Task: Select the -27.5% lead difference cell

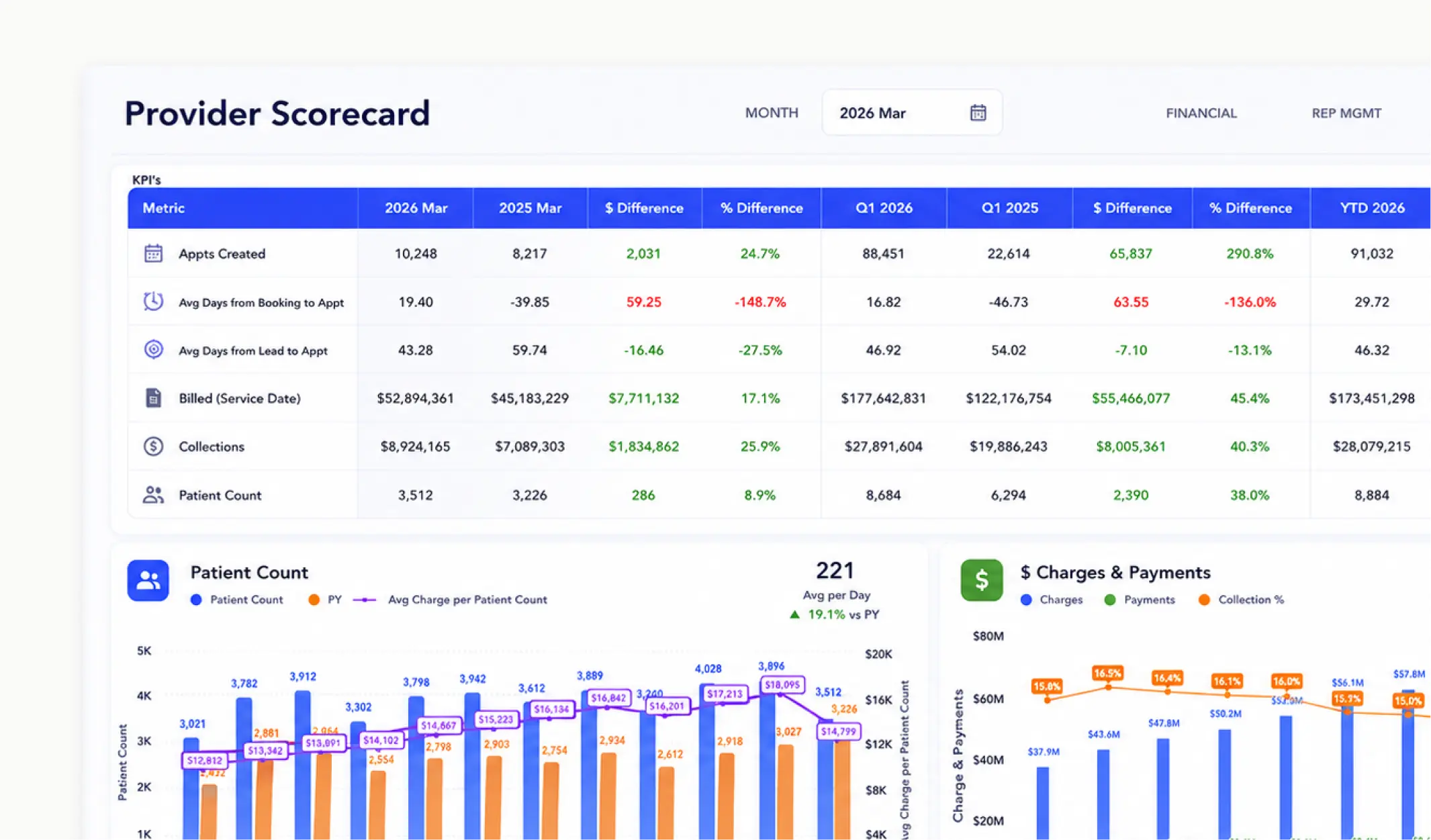Action: (x=760, y=351)
